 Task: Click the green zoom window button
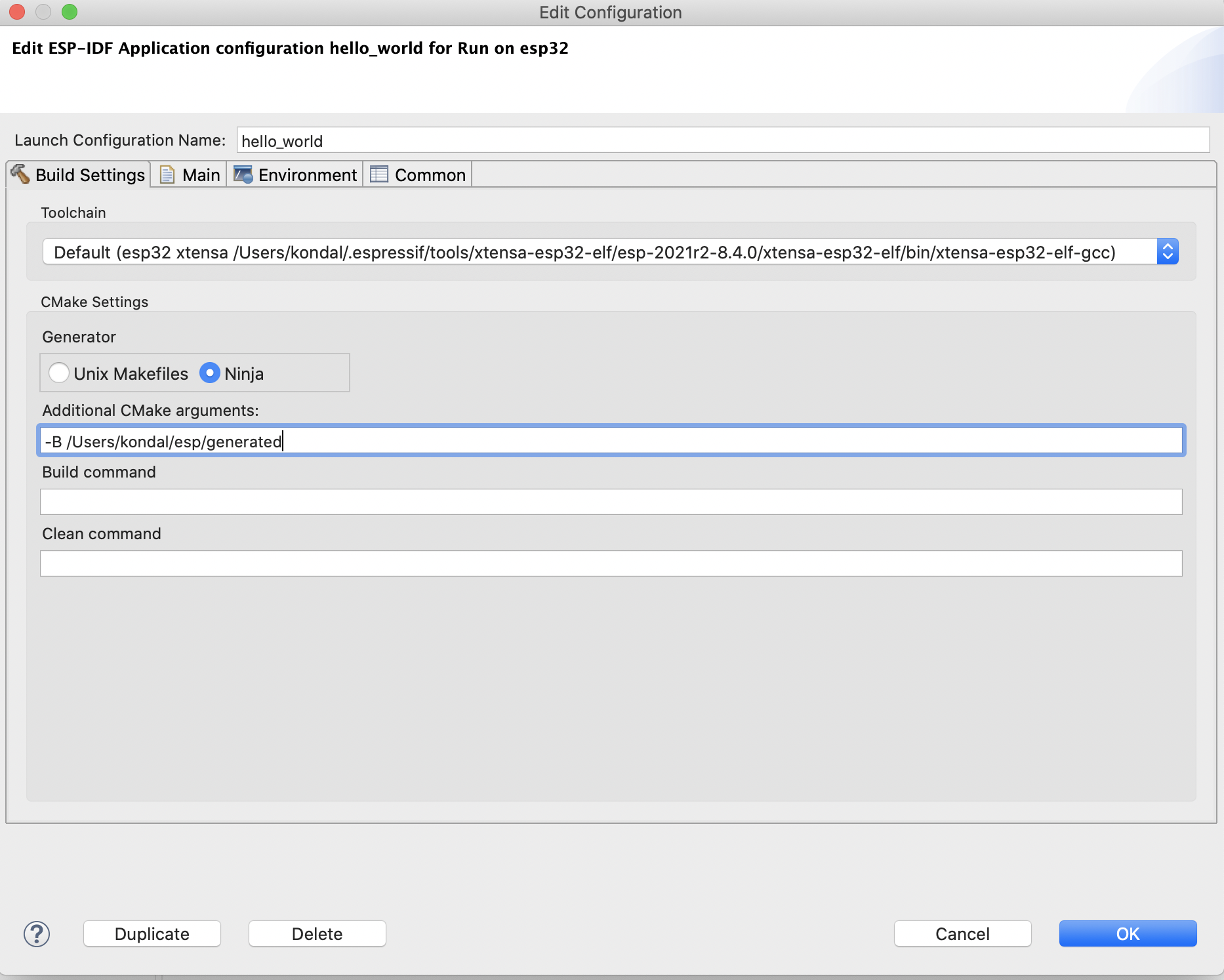[70, 12]
